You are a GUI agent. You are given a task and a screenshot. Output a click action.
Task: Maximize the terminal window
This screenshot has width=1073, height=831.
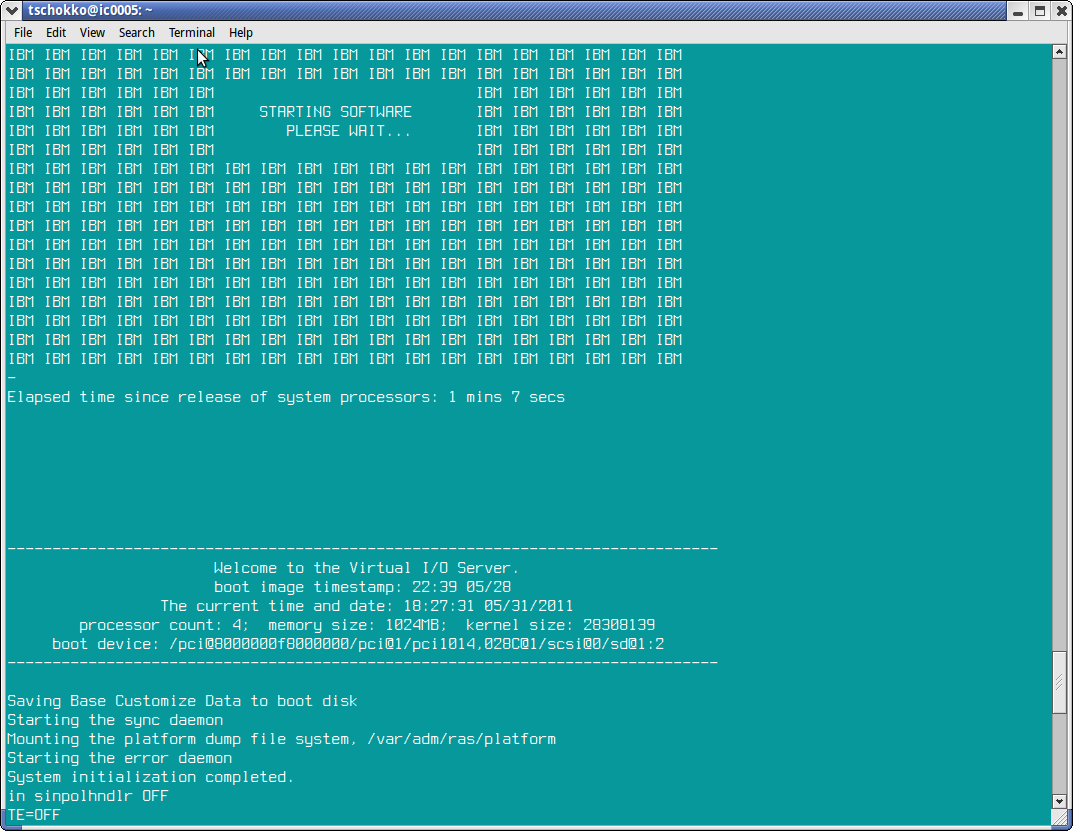tap(1040, 11)
